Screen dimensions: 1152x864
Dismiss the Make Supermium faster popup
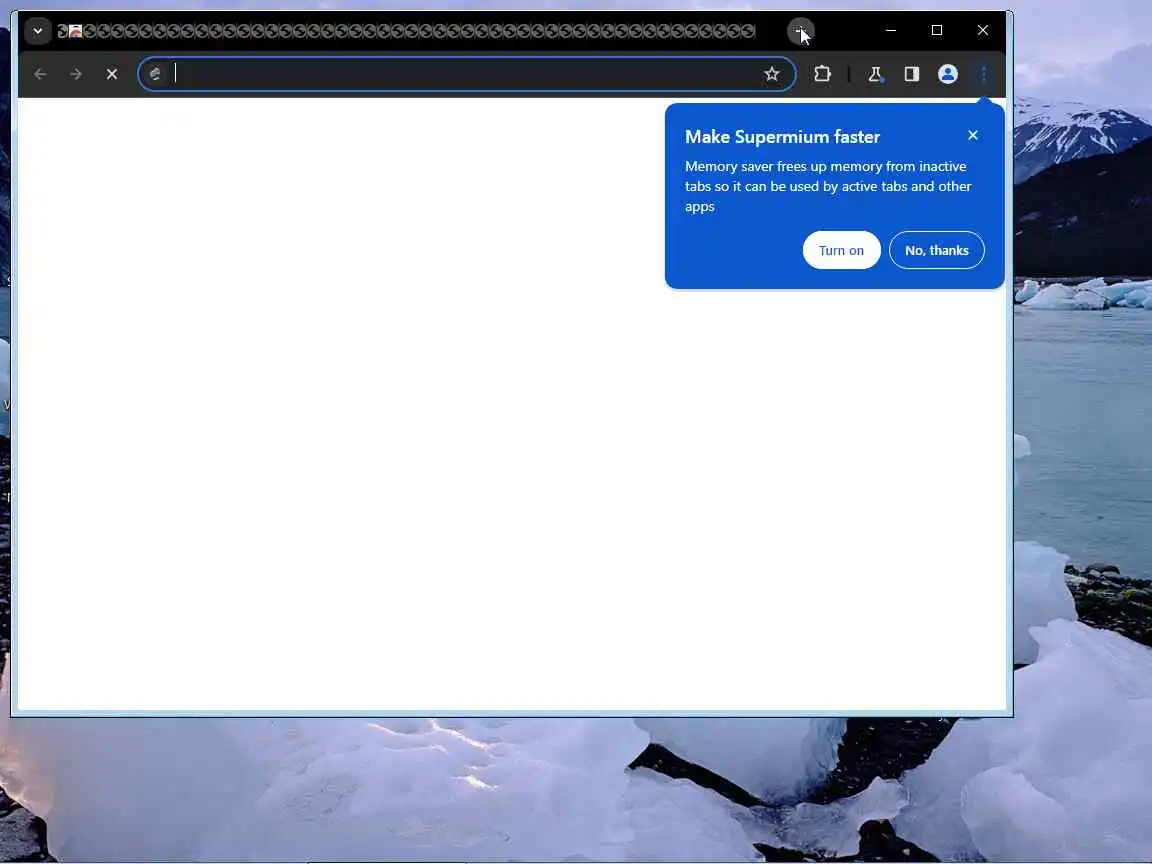click(973, 135)
